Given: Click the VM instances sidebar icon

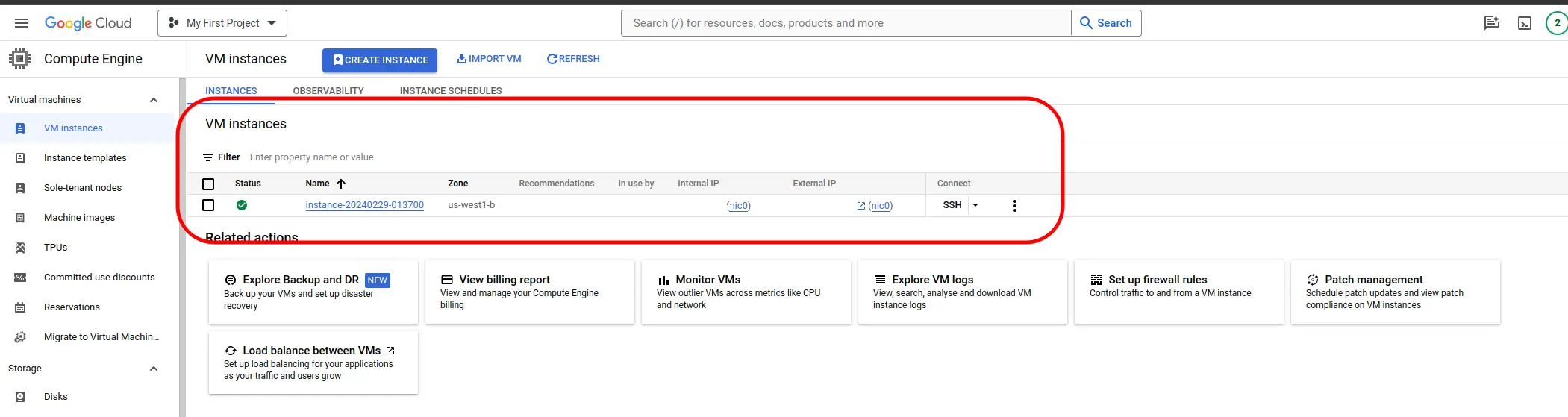Looking at the screenshot, I should 20,128.
